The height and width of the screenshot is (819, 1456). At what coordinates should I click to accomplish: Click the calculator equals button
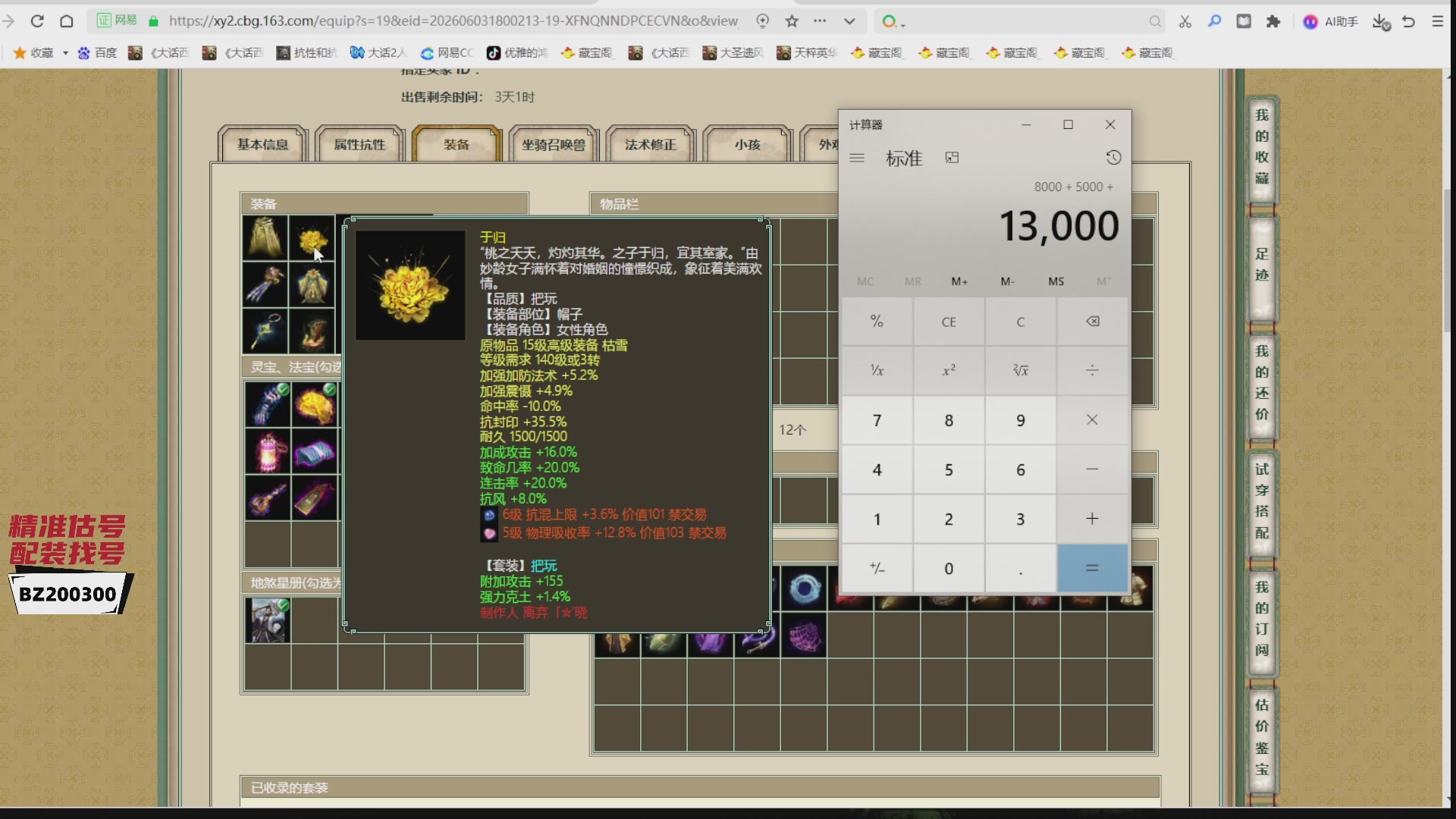click(x=1092, y=568)
